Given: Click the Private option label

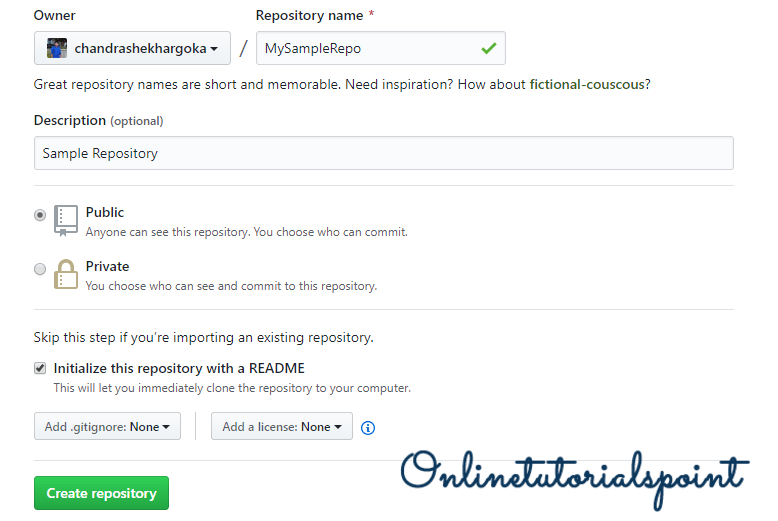Looking at the screenshot, I should (107, 266).
